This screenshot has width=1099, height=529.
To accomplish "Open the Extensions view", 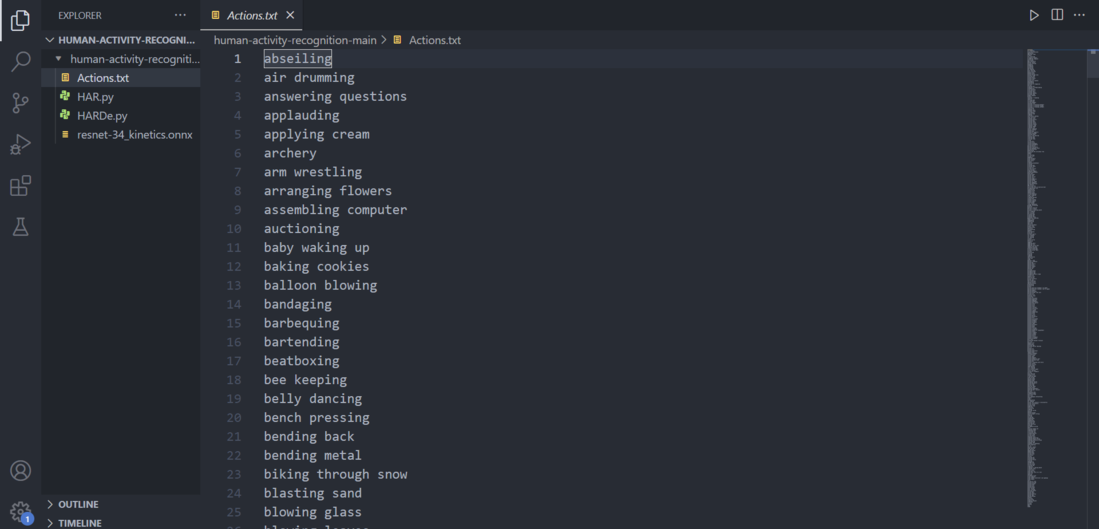I will click(20, 186).
